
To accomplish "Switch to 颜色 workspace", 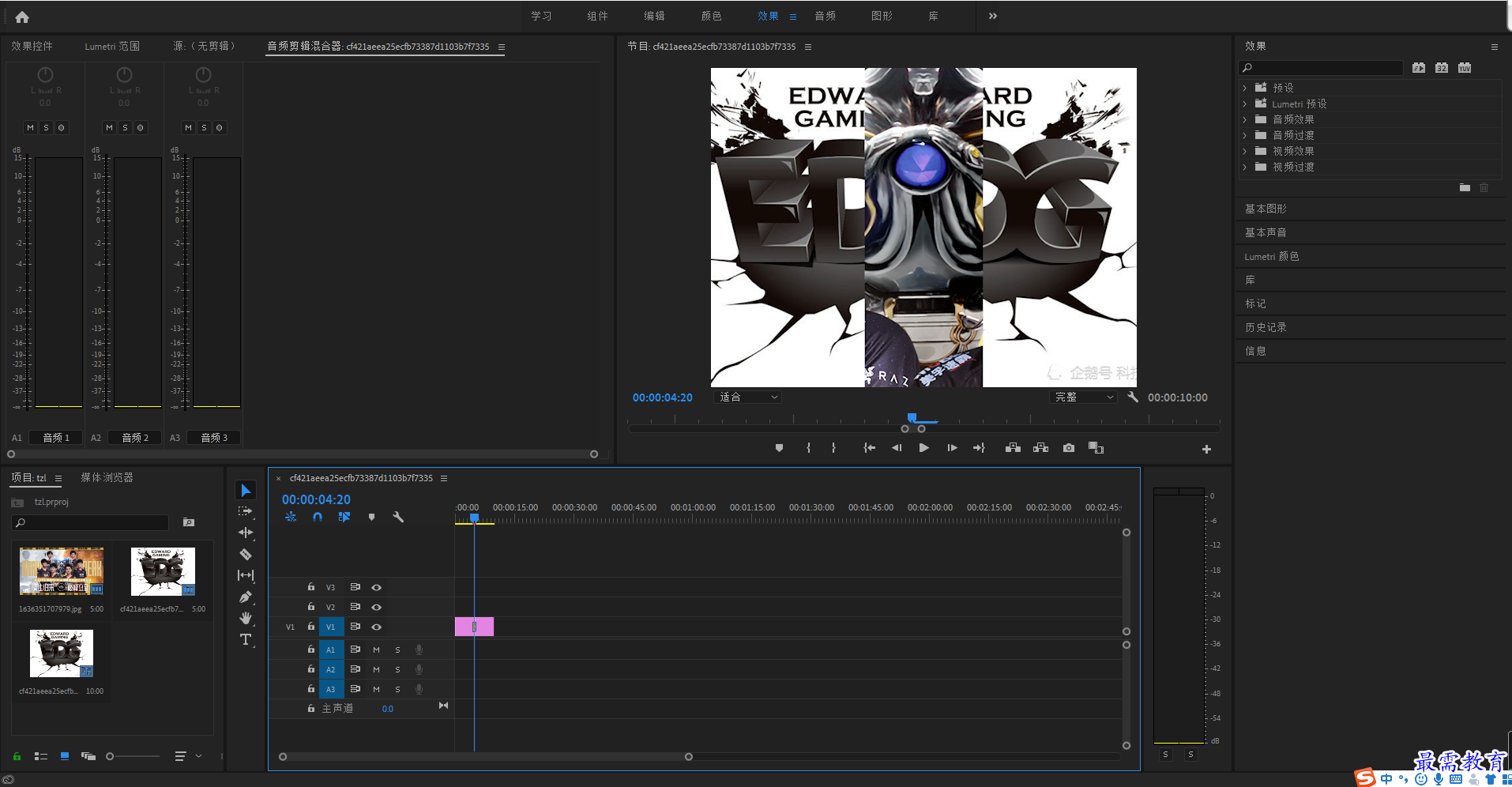I will click(x=711, y=16).
